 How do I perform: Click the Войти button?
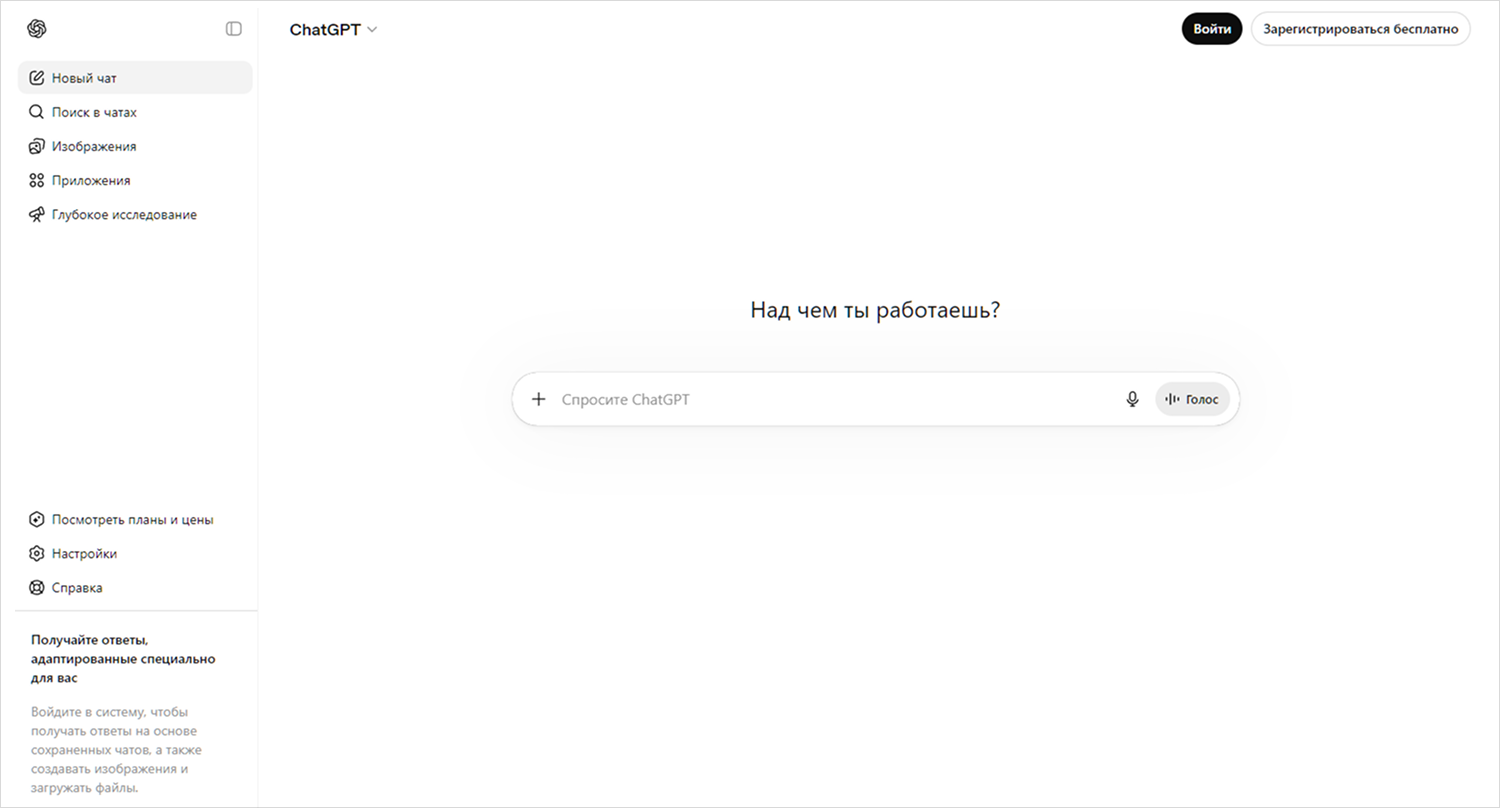[1212, 29]
